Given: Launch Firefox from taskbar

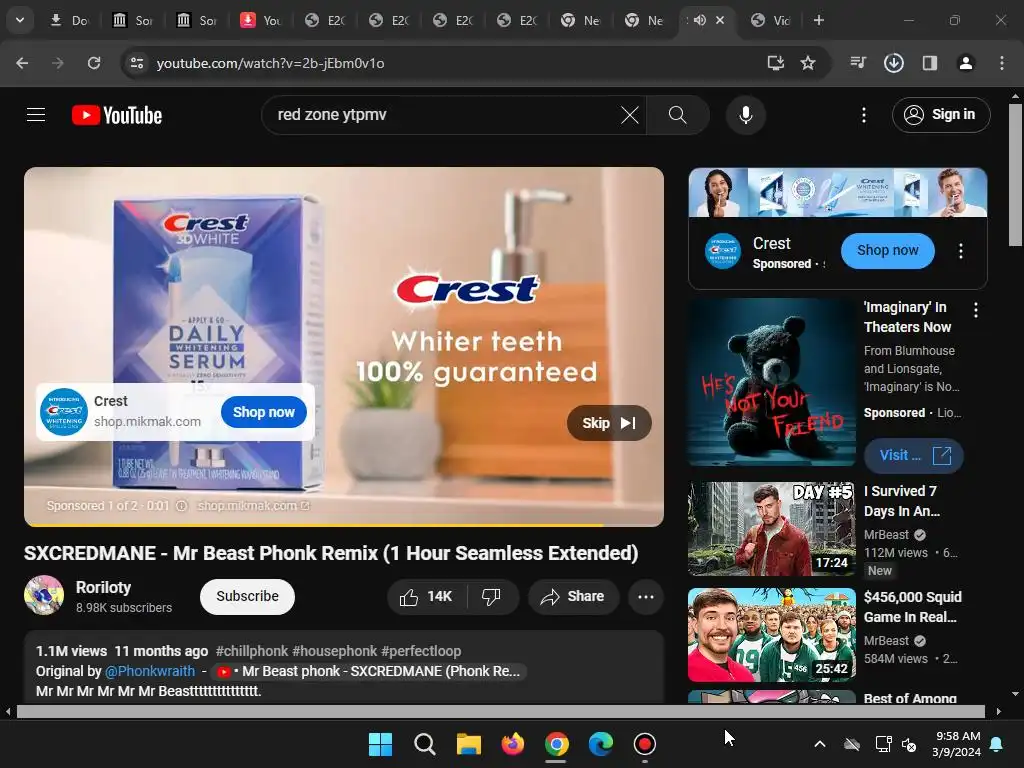Looking at the screenshot, I should [513, 744].
